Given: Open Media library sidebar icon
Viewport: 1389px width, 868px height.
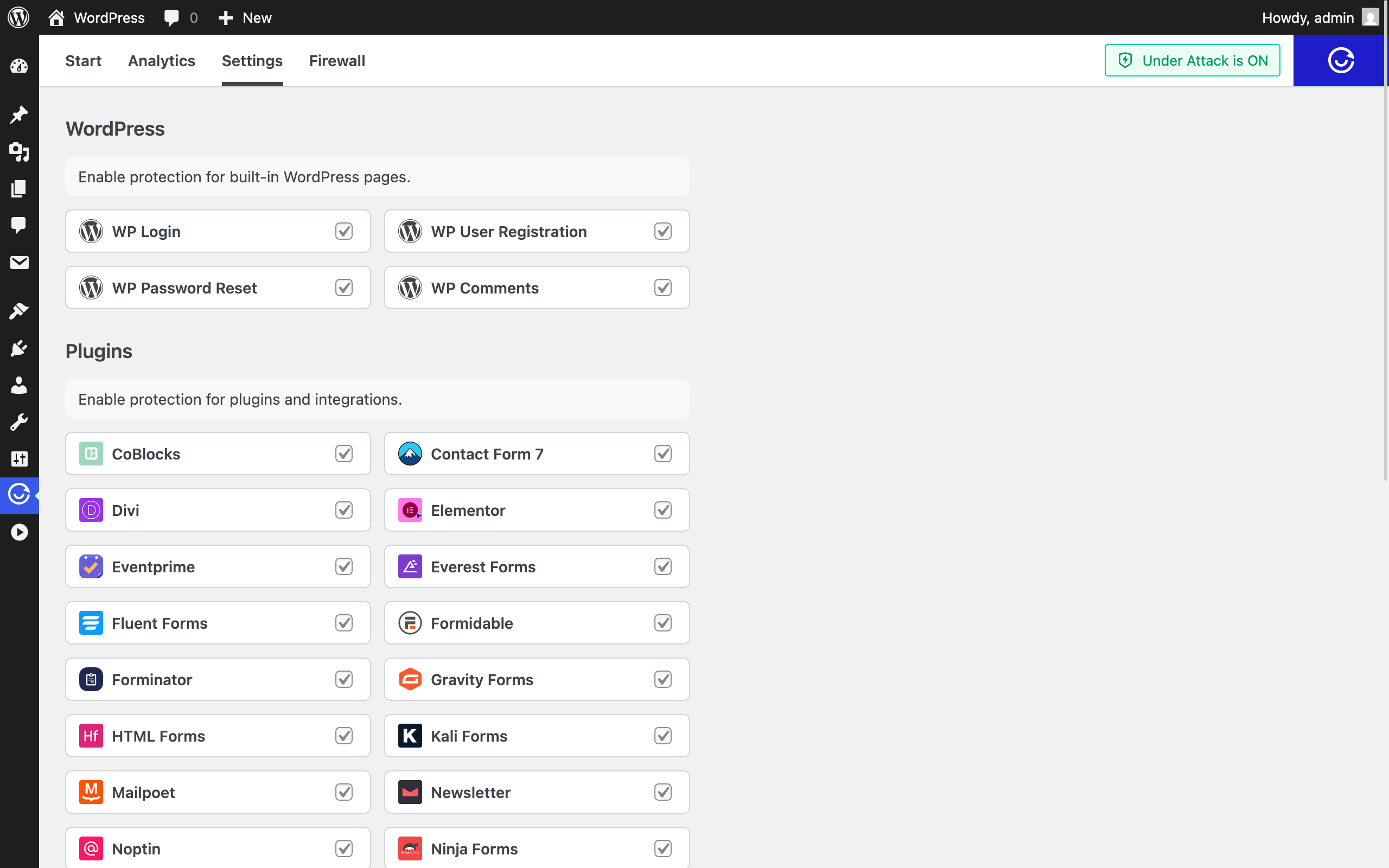Looking at the screenshot, I should tap(19, 151).
